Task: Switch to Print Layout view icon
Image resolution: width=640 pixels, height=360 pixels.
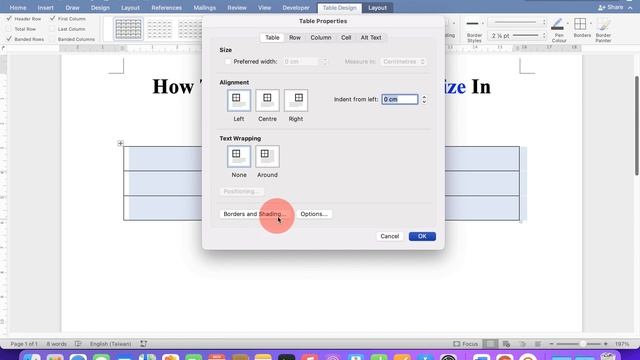Action: (x=490, y=344)
